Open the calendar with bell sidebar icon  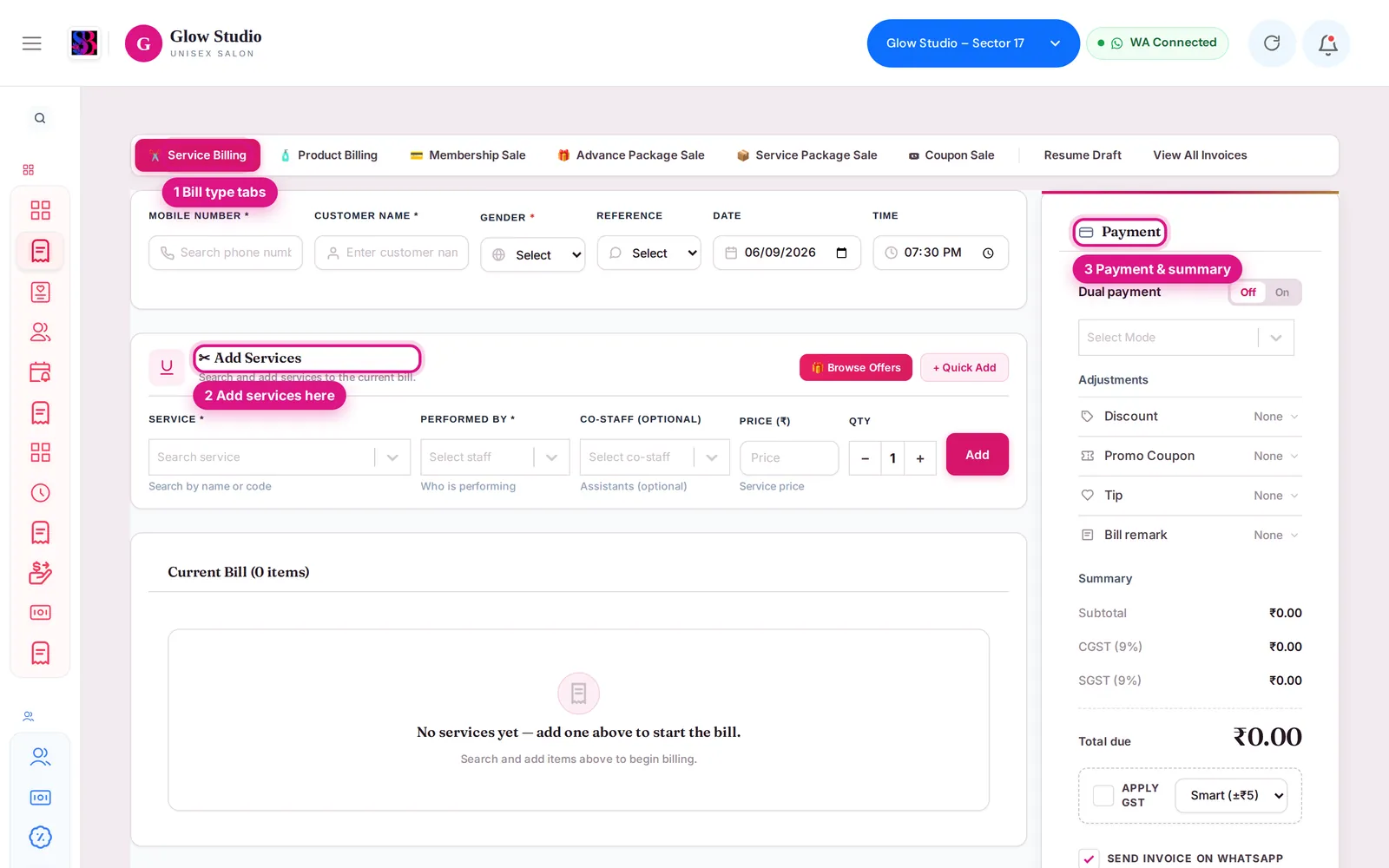click(40, 372)
